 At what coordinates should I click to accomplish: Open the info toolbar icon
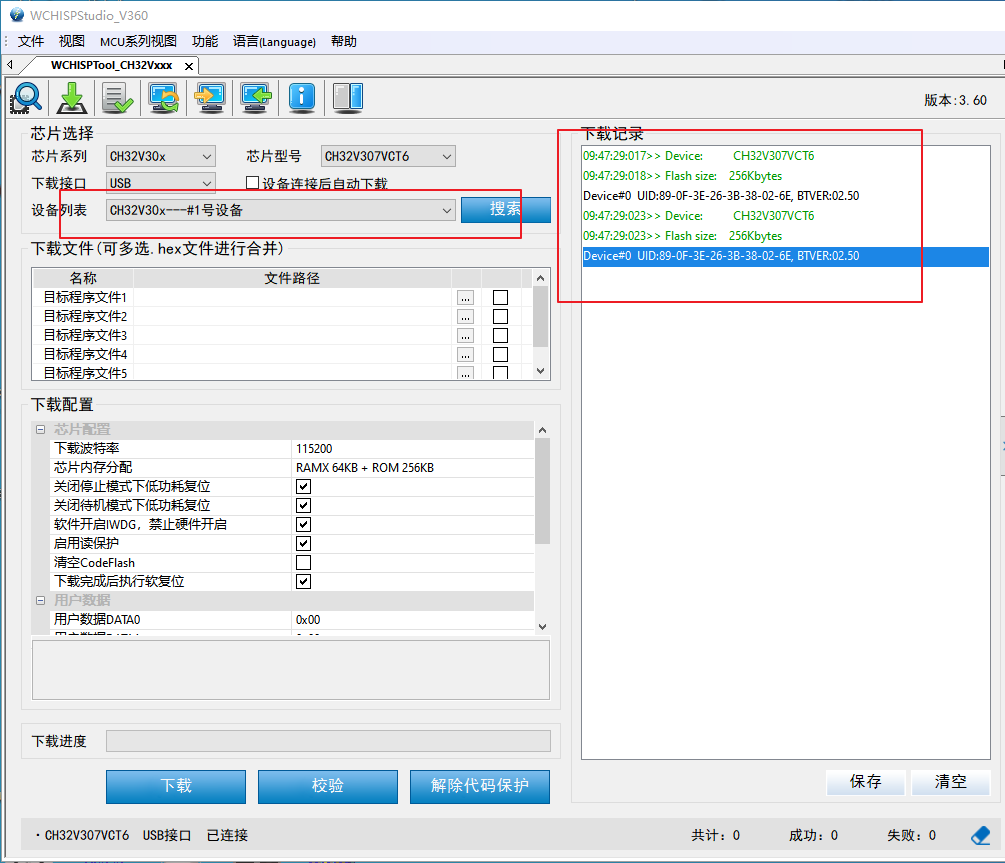301,97
